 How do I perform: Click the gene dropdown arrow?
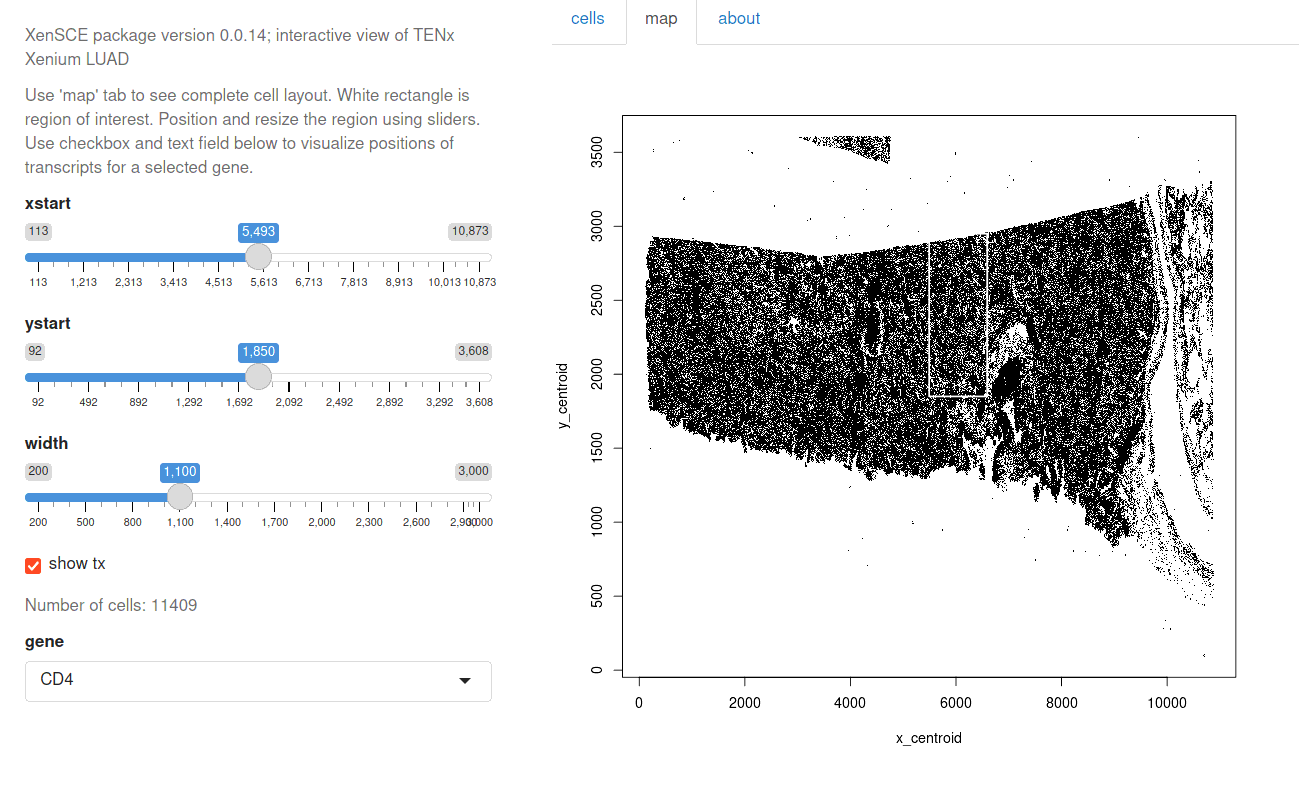464,681
